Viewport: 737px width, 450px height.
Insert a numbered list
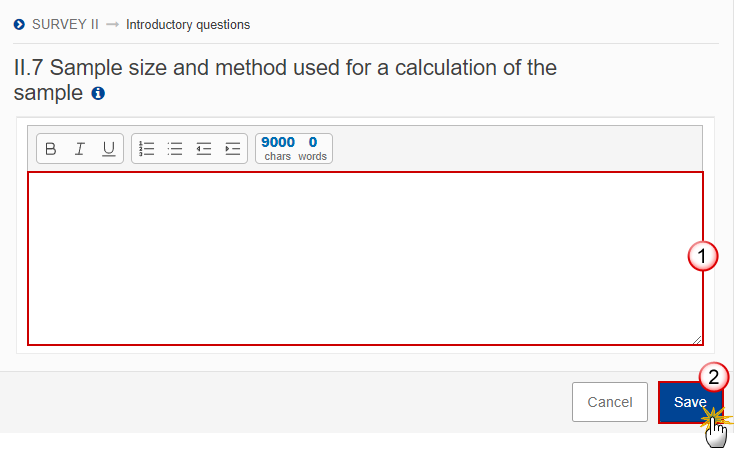pos(146,149)
